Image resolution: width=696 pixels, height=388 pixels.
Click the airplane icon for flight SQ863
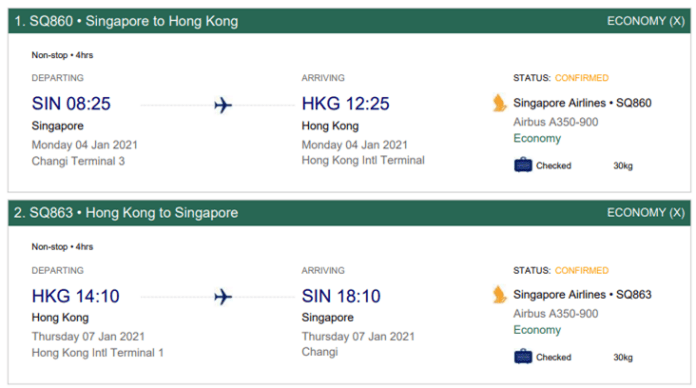click(x=223, y=297)
